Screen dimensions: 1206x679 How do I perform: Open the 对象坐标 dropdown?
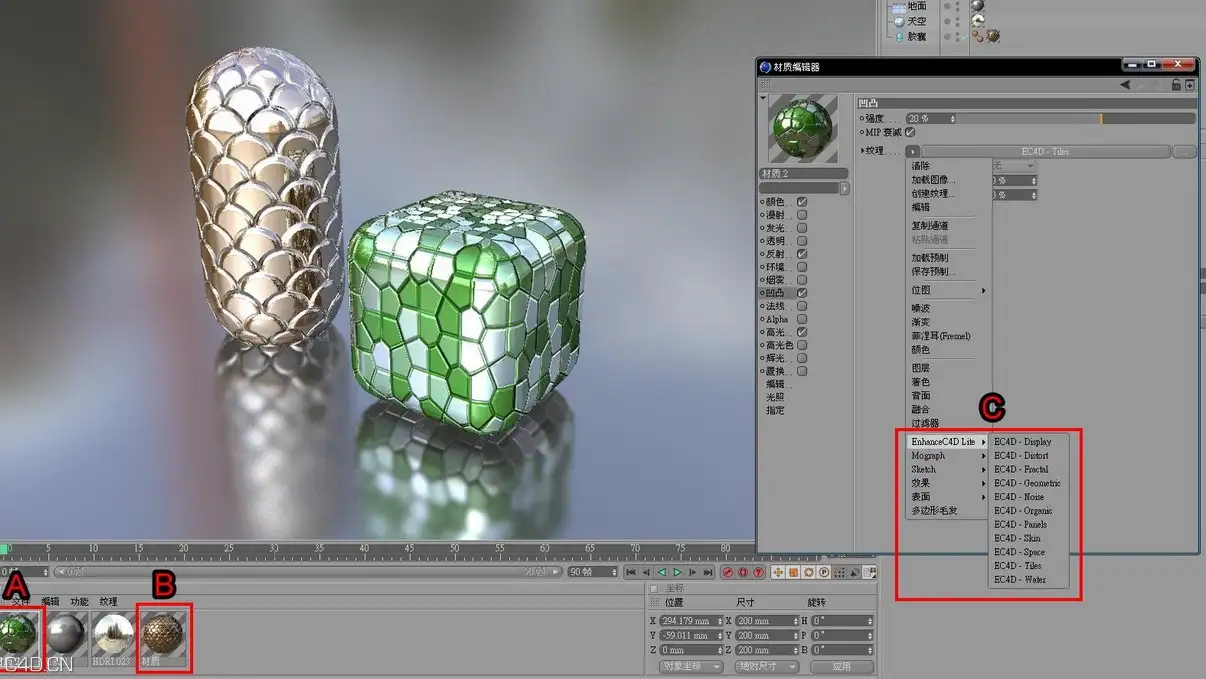click(x=691, y=666)
